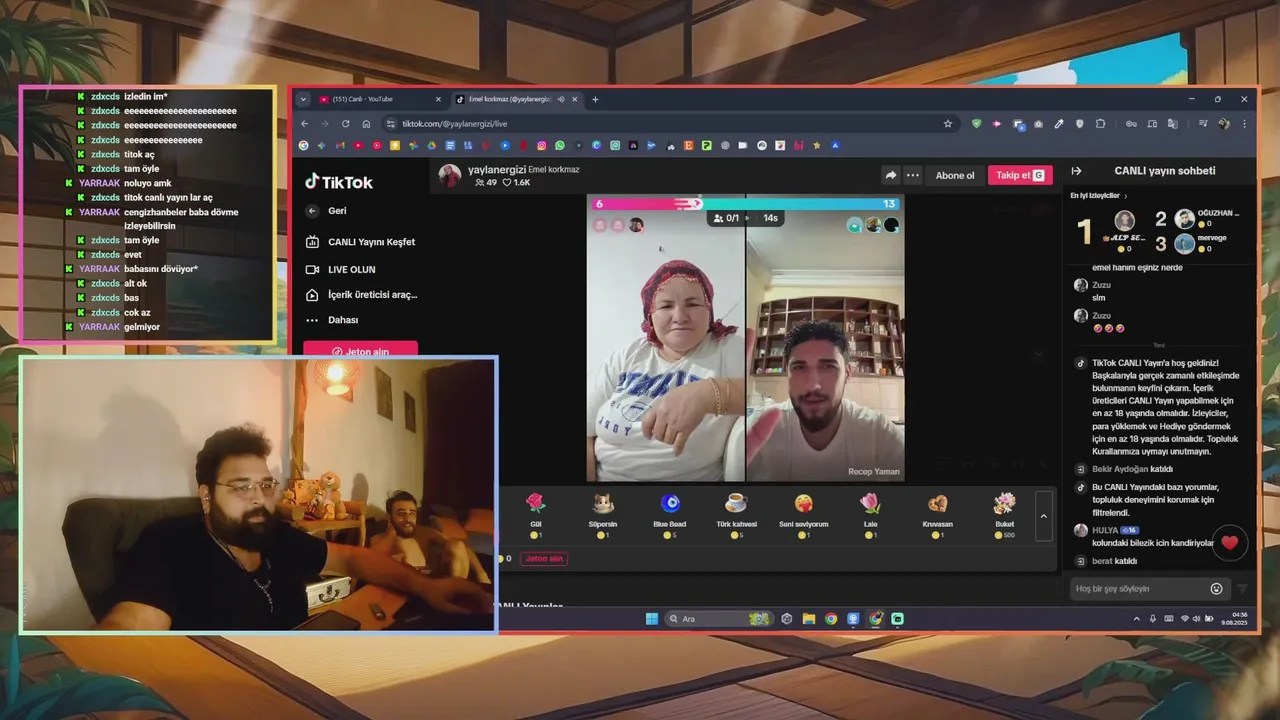Viewport: 1280px width, 720px height.
Task: Show hidden system tray icons
Action: pos(1136,619)
